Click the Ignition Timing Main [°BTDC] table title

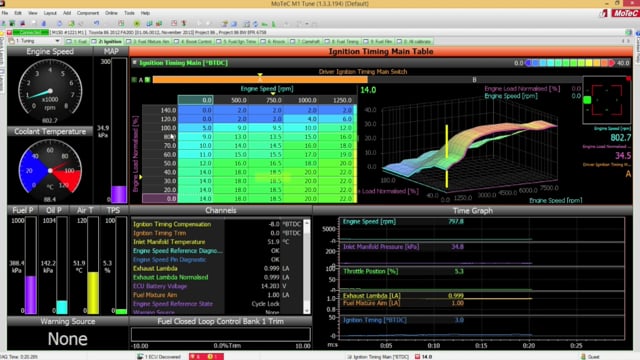pos(183,62)
